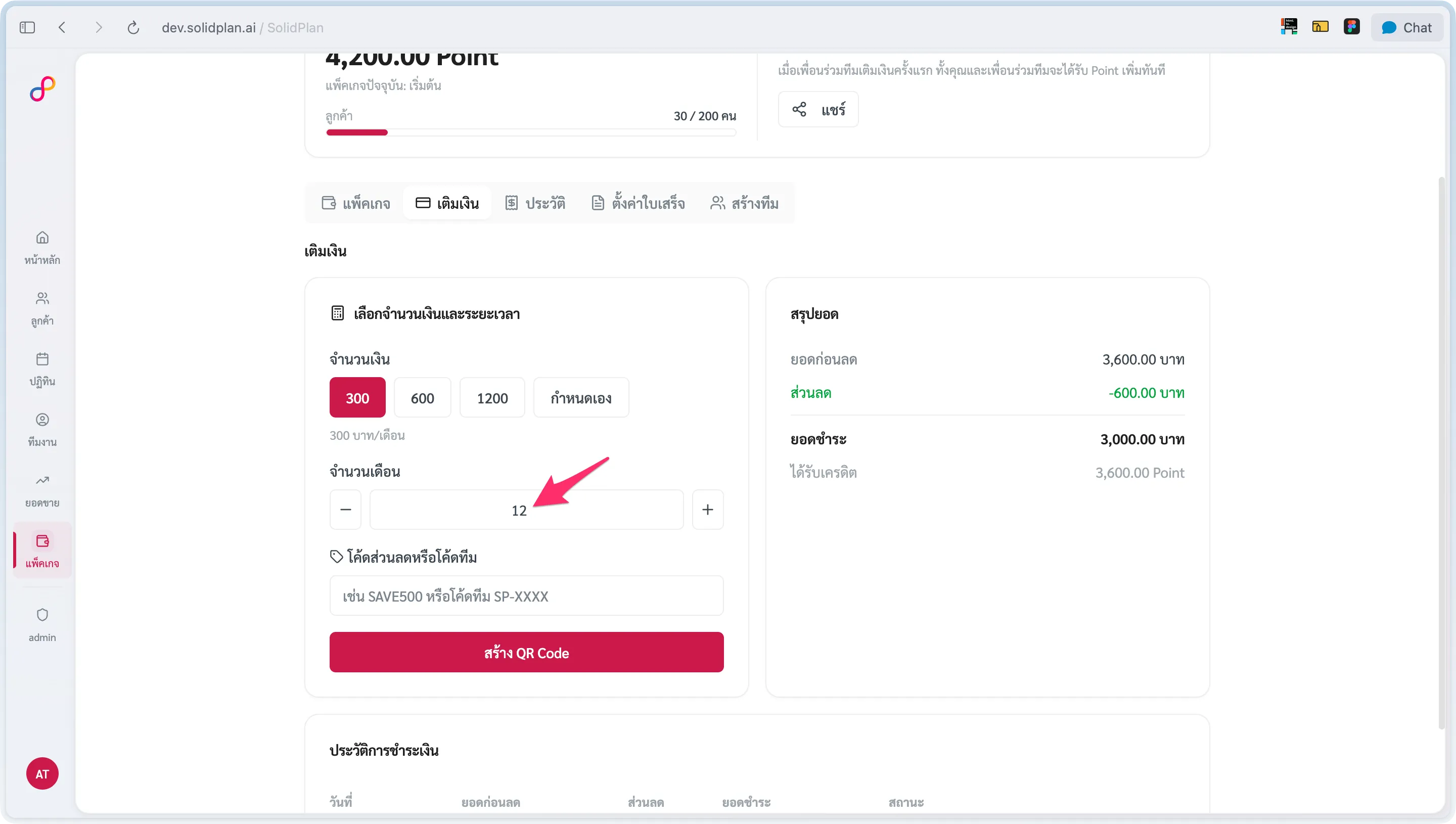Click the แพ็คเกจปัจจุบัน: เริ่มต้น text
This screenshot has height=824, width=1456.
coord(384,85)
